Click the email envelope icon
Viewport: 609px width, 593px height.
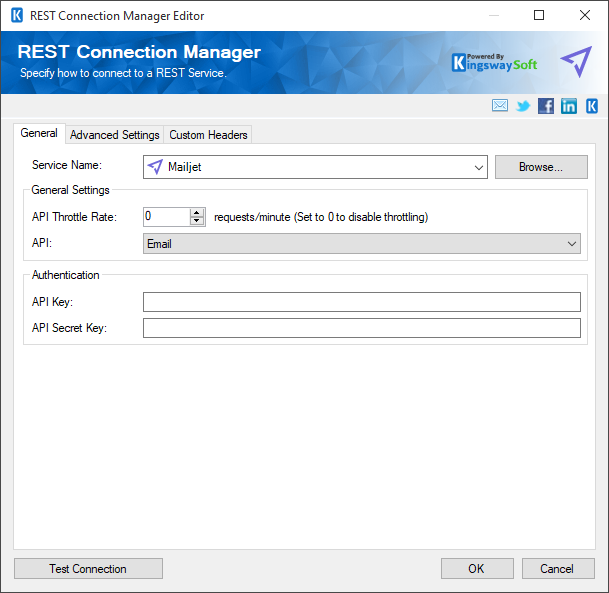pos(499,106)
